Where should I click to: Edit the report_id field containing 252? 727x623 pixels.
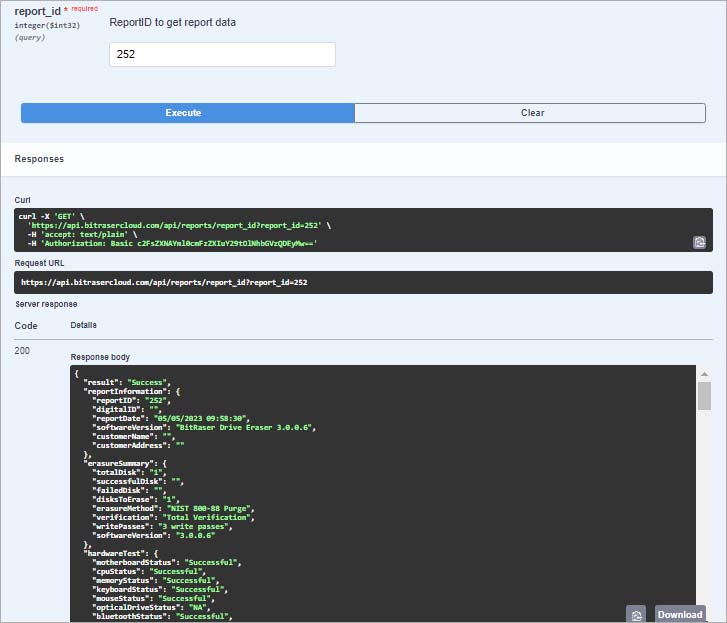[222, 54]
